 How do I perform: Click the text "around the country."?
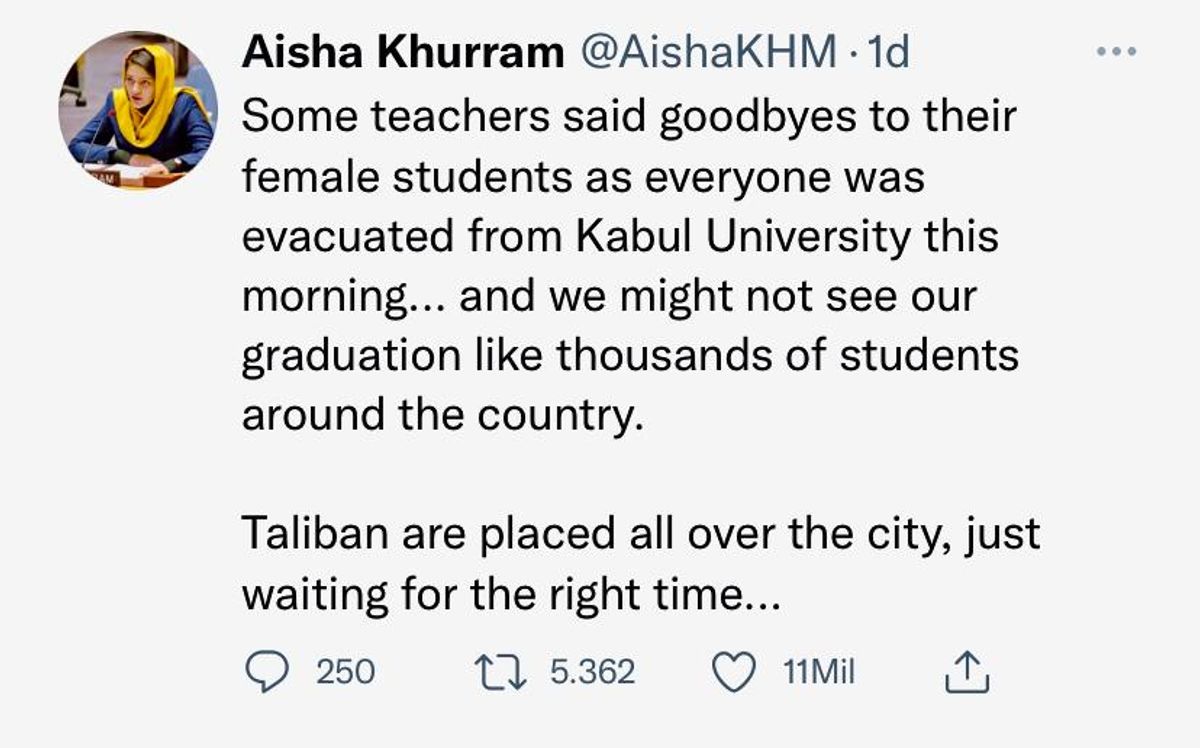pyautogui.click(x=441, y=416)
